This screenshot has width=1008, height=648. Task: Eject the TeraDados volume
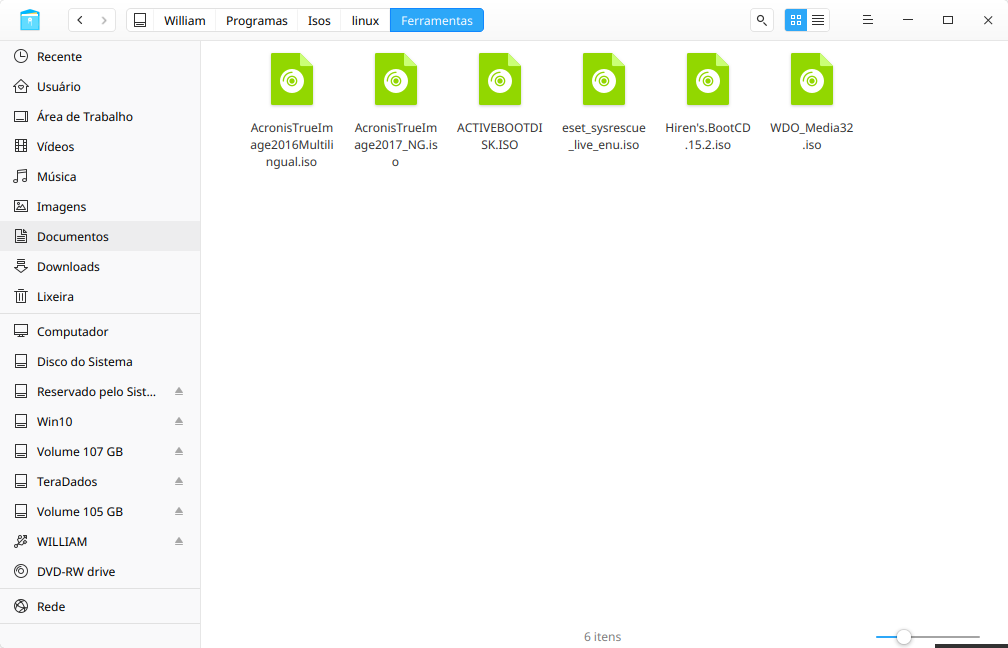click(x=179, y=482)
